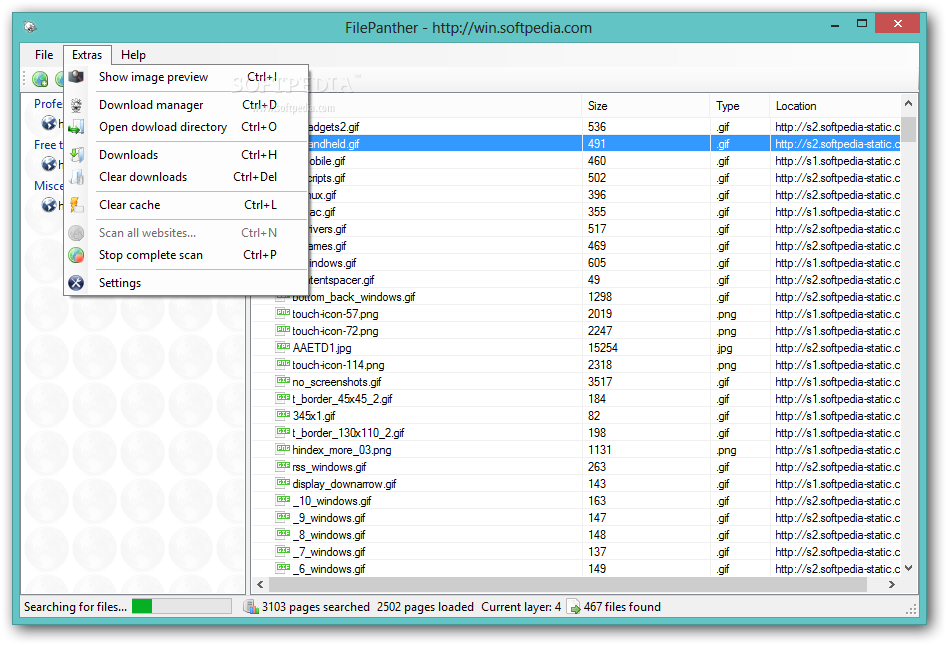Viewport: 947px width, 645px height.
Task: Select the _9_windows.gif file name
Action: point(329,518)
